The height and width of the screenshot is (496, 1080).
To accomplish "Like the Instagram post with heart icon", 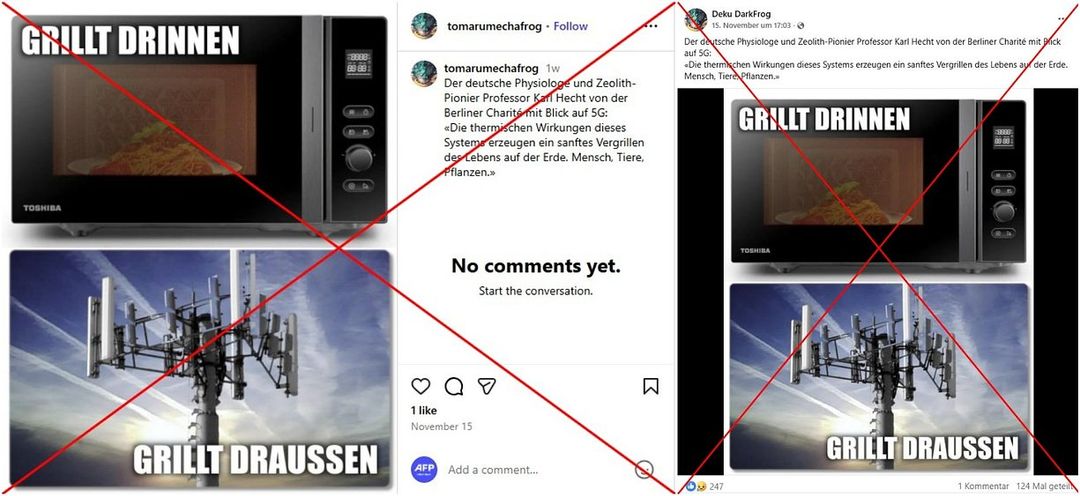I will pos(421,386).
